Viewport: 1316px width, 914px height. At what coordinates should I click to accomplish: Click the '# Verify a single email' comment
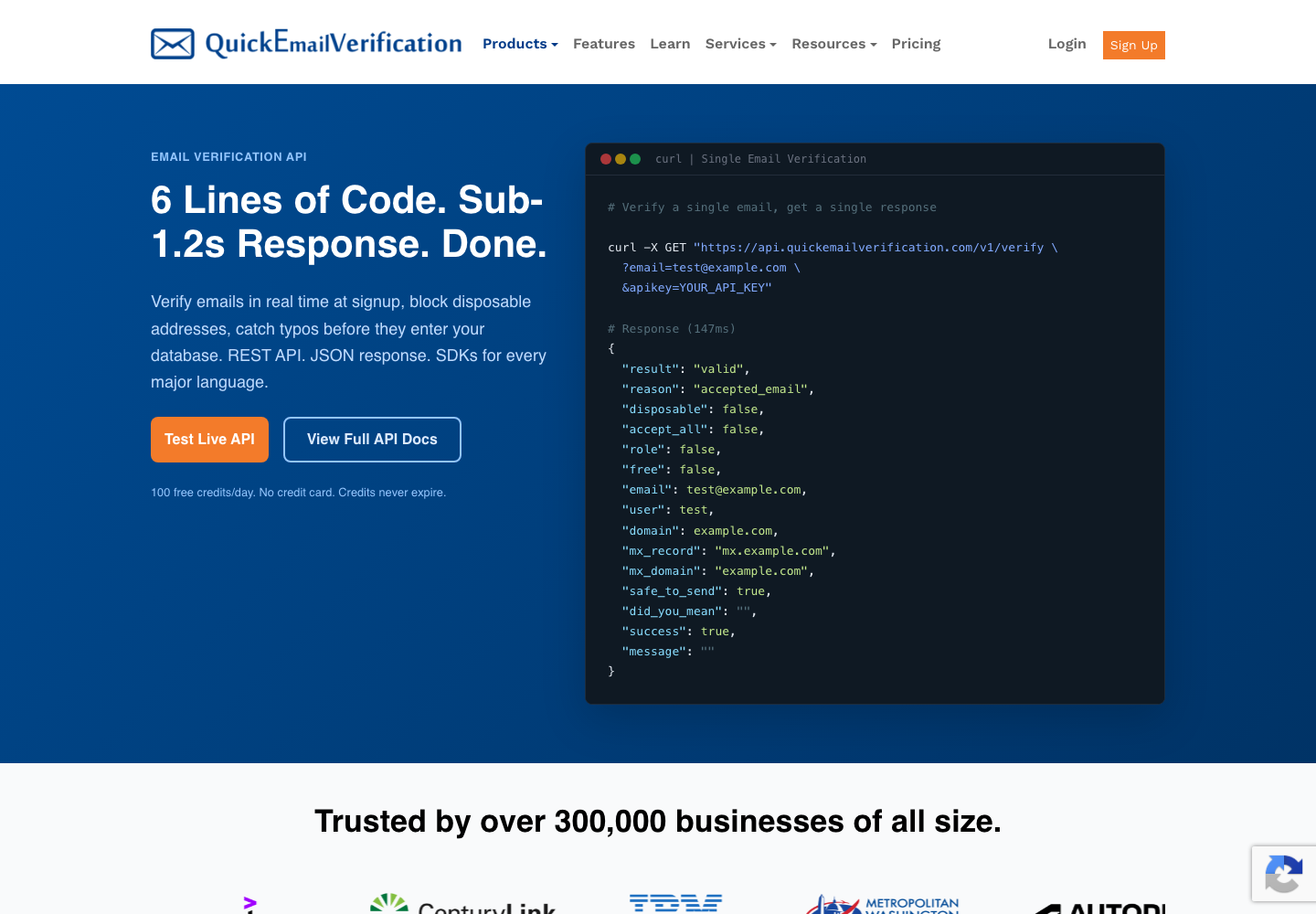click(772, 207)
